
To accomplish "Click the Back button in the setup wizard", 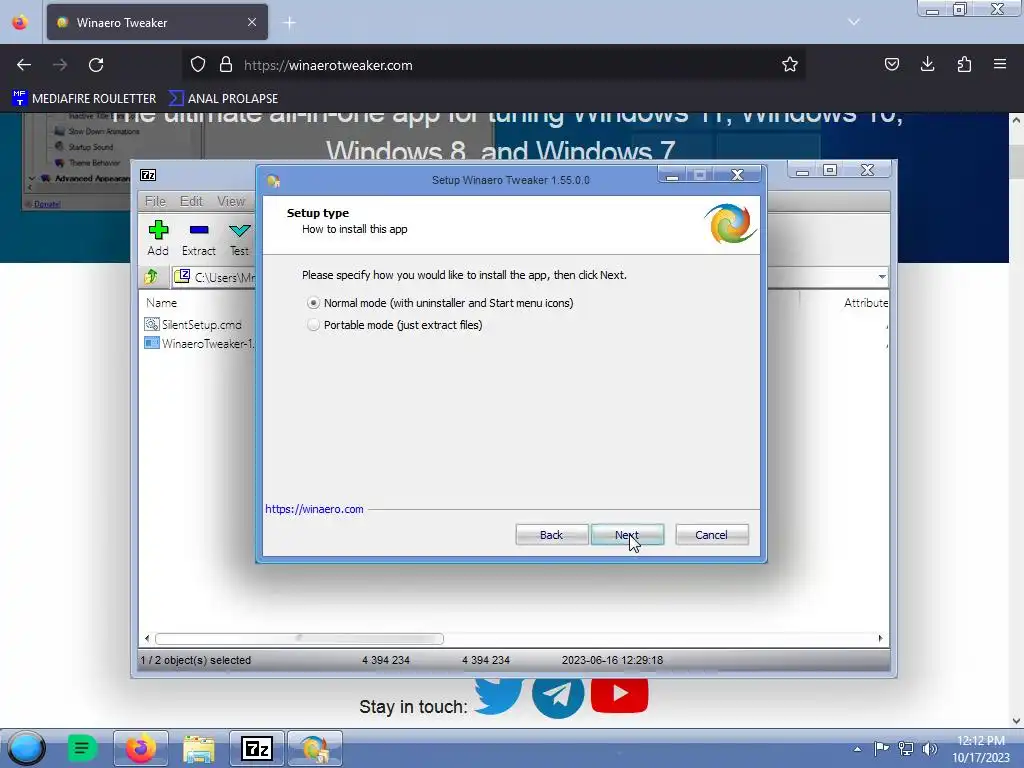I will 551,535.
